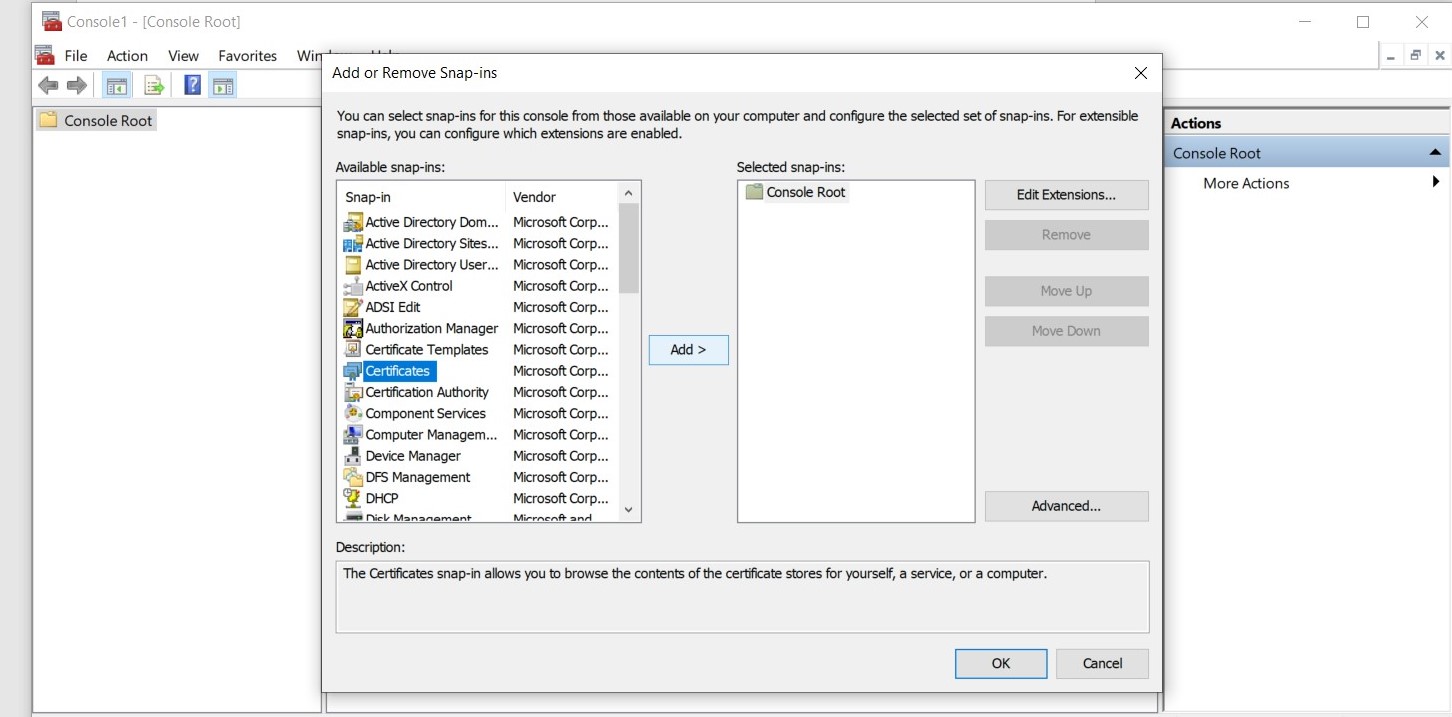Open the View menu
The width and height of the screenshot is (1452, 717).
183,56
